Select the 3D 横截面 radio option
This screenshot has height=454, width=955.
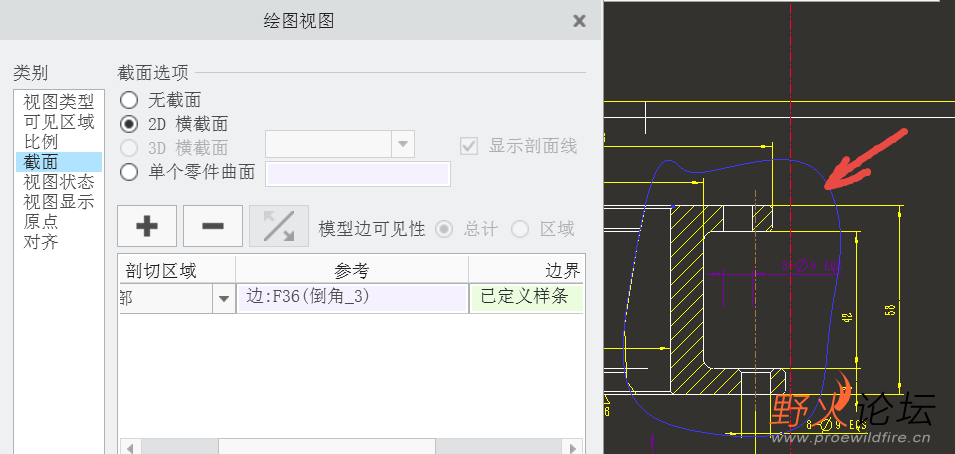click(x=129, y=148)
